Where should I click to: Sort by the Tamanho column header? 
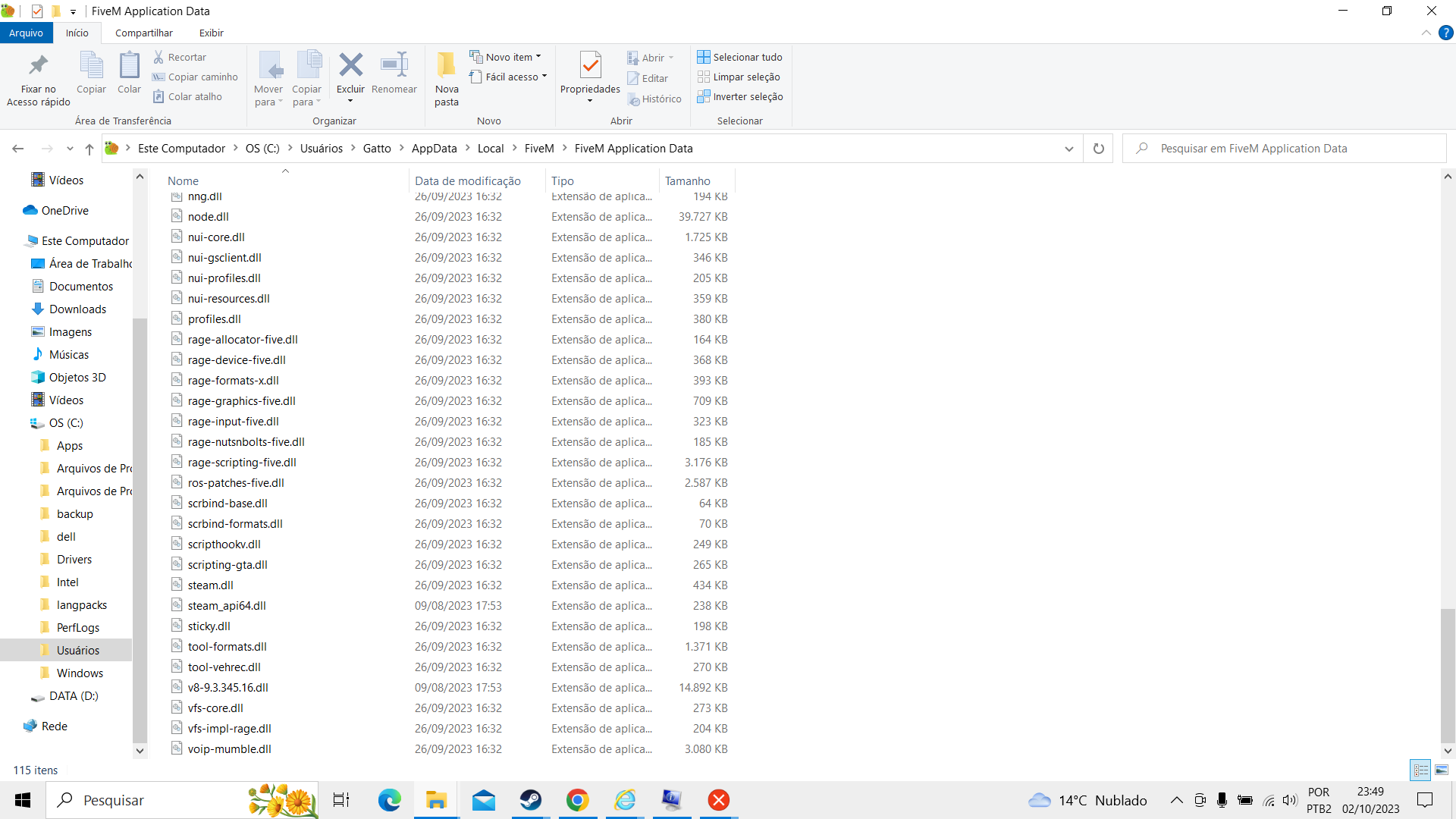pyautogui.click(x=697, y=180)
